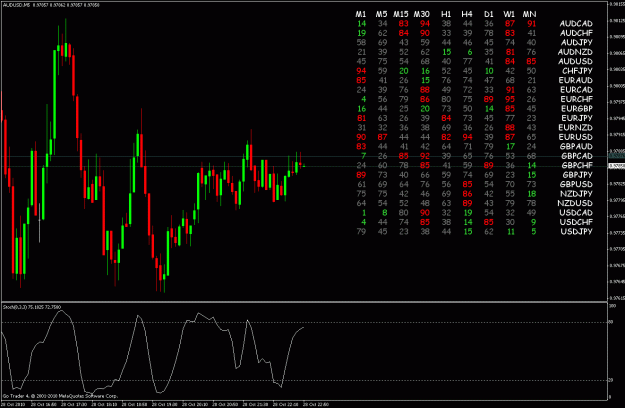Select the EURGBP pair label
This screenshot has height=408, width=625.
pyautogui.click(x=577, y=109)
